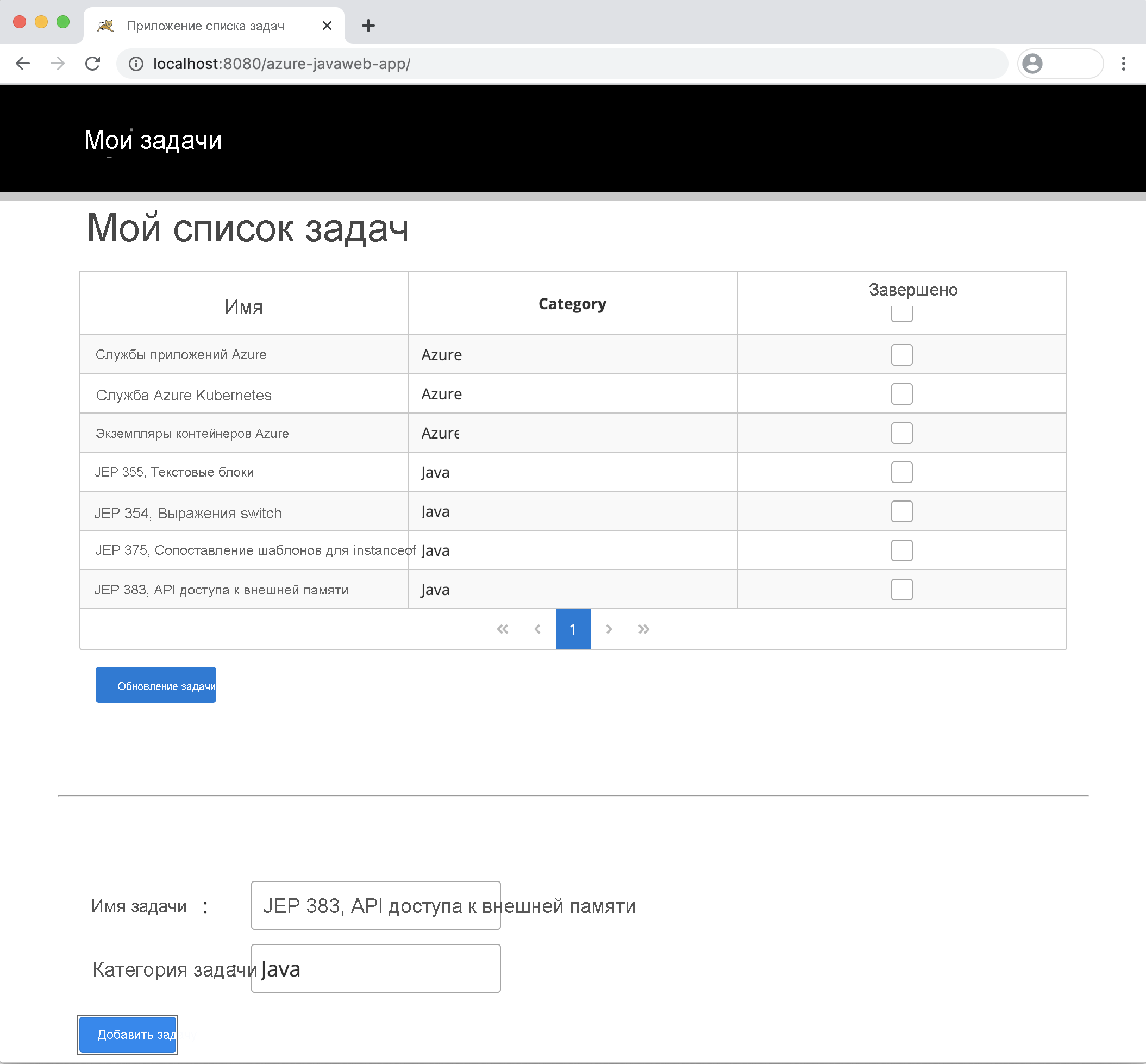Screen dimensions: 1146x1064
Task: Click the Java category of JEP 355 row
Action: click(x=435, y=473)
